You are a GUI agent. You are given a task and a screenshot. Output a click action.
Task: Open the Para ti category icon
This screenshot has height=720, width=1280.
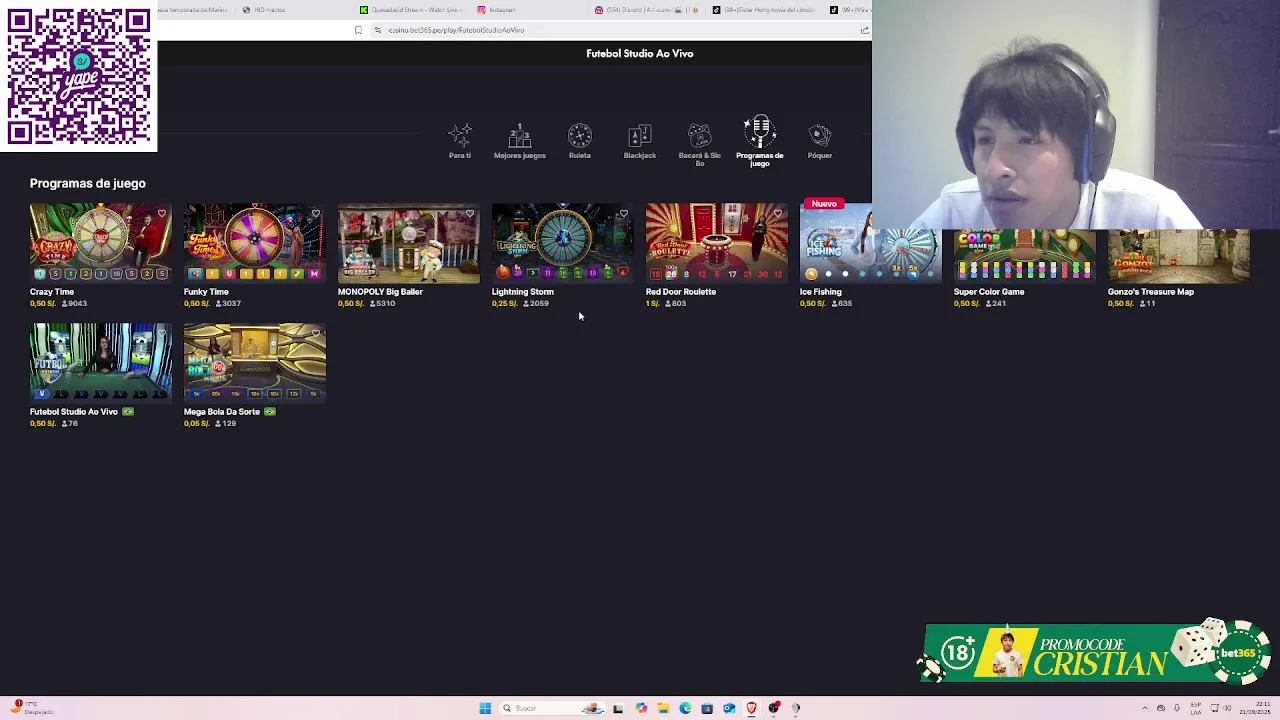pyautogui.click(x=460, y=141)
